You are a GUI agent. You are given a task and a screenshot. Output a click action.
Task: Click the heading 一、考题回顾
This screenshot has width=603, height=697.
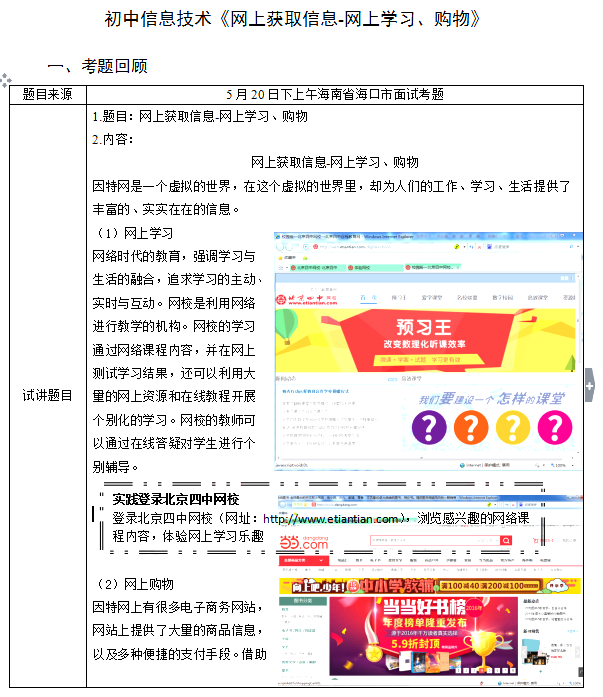tap(97, 66)
